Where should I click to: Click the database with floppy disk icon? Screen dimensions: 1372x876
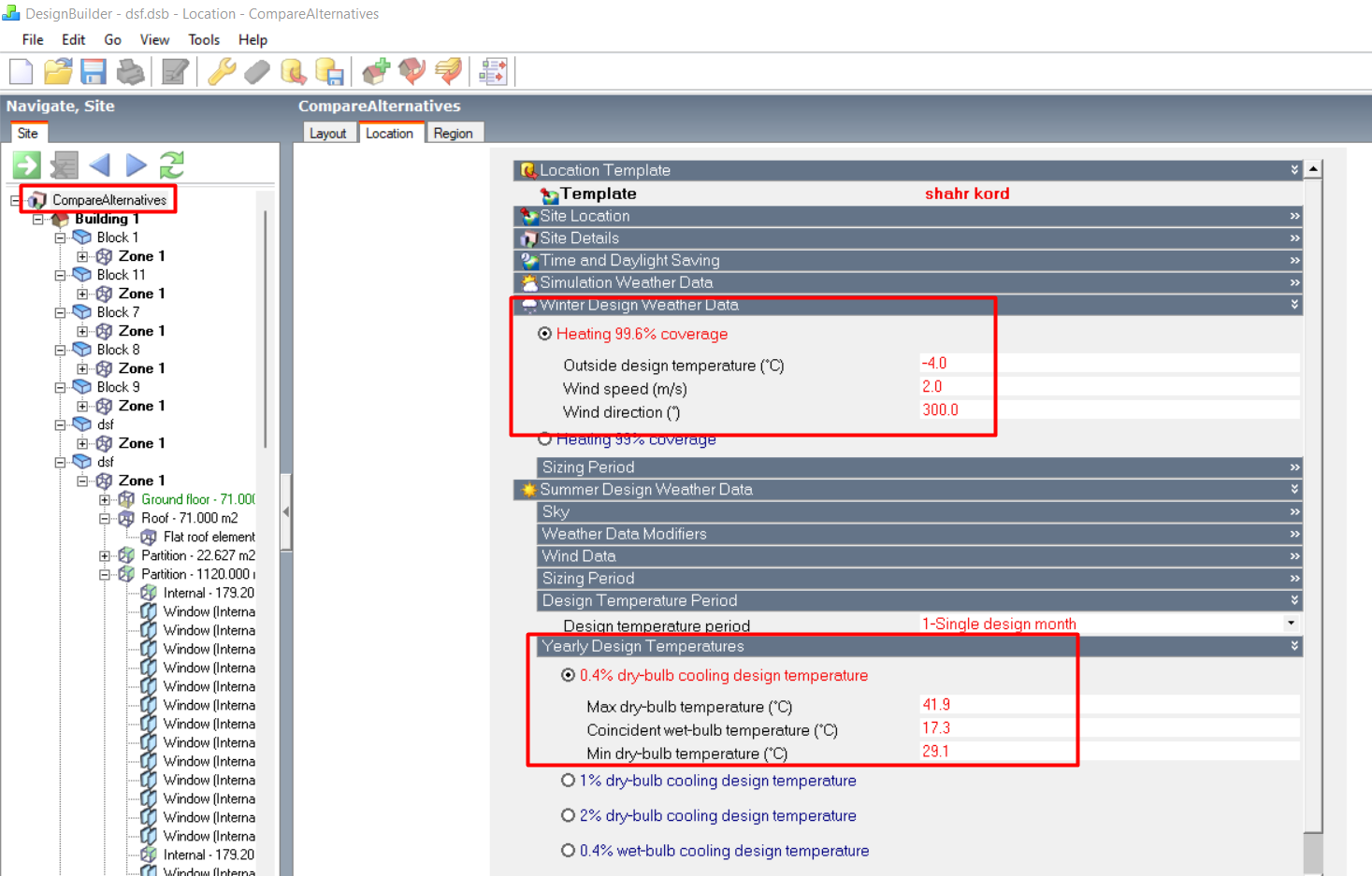329,72
